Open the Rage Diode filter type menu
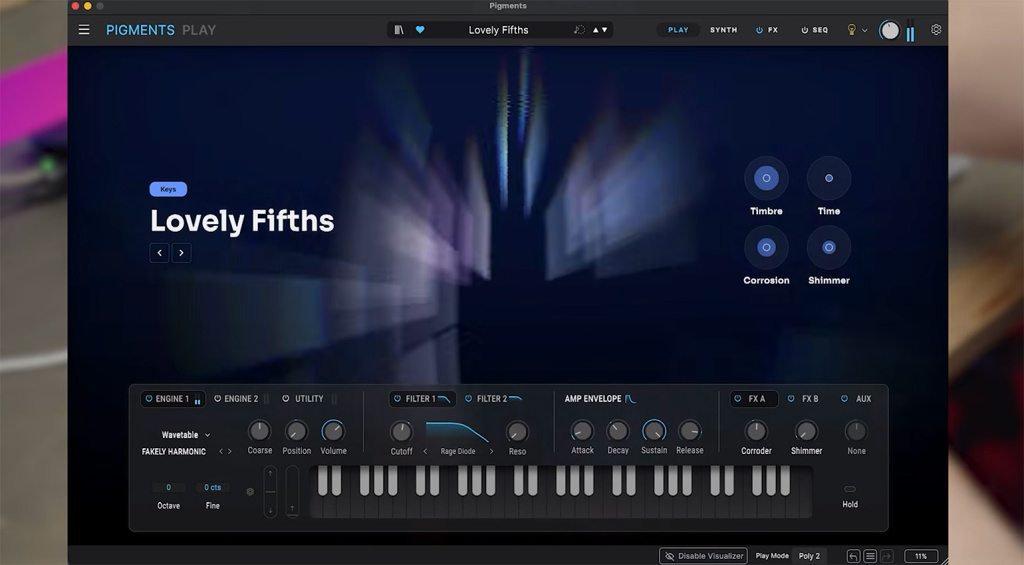Screen dimensions: 1024x565 click(x=458, y=451)
